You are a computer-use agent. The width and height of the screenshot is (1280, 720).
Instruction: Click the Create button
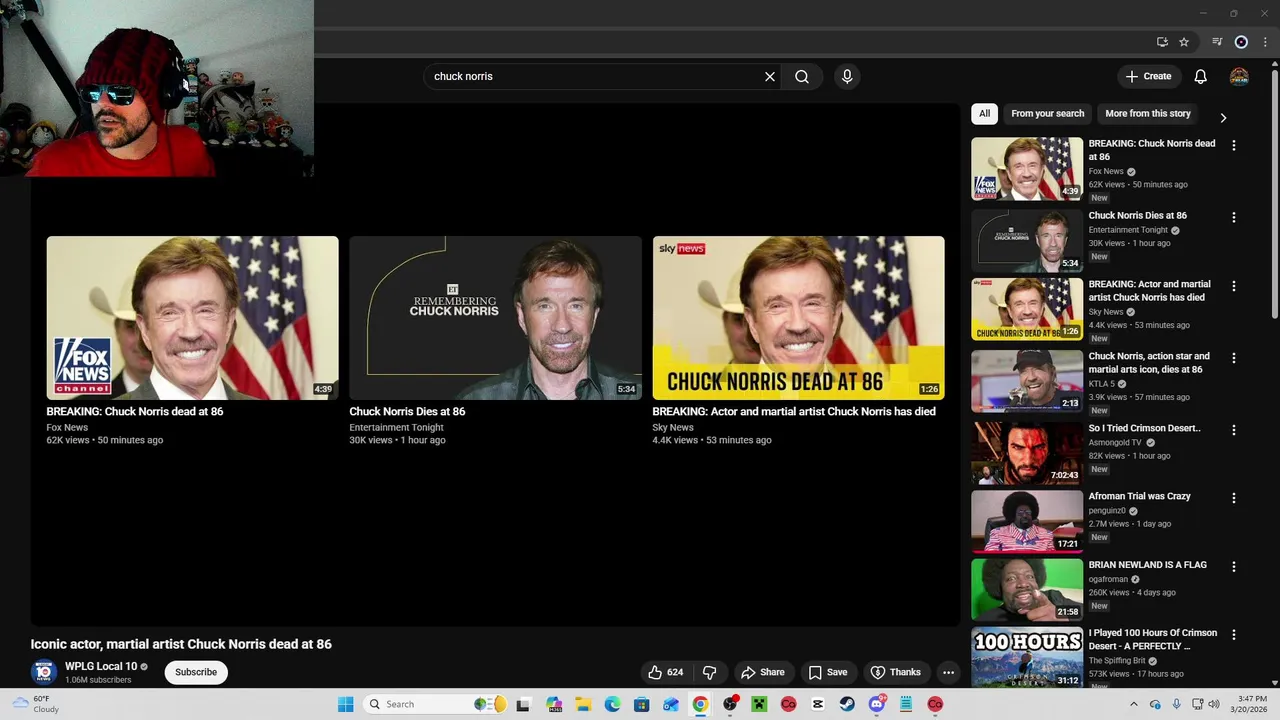(x=1148, y=76)
